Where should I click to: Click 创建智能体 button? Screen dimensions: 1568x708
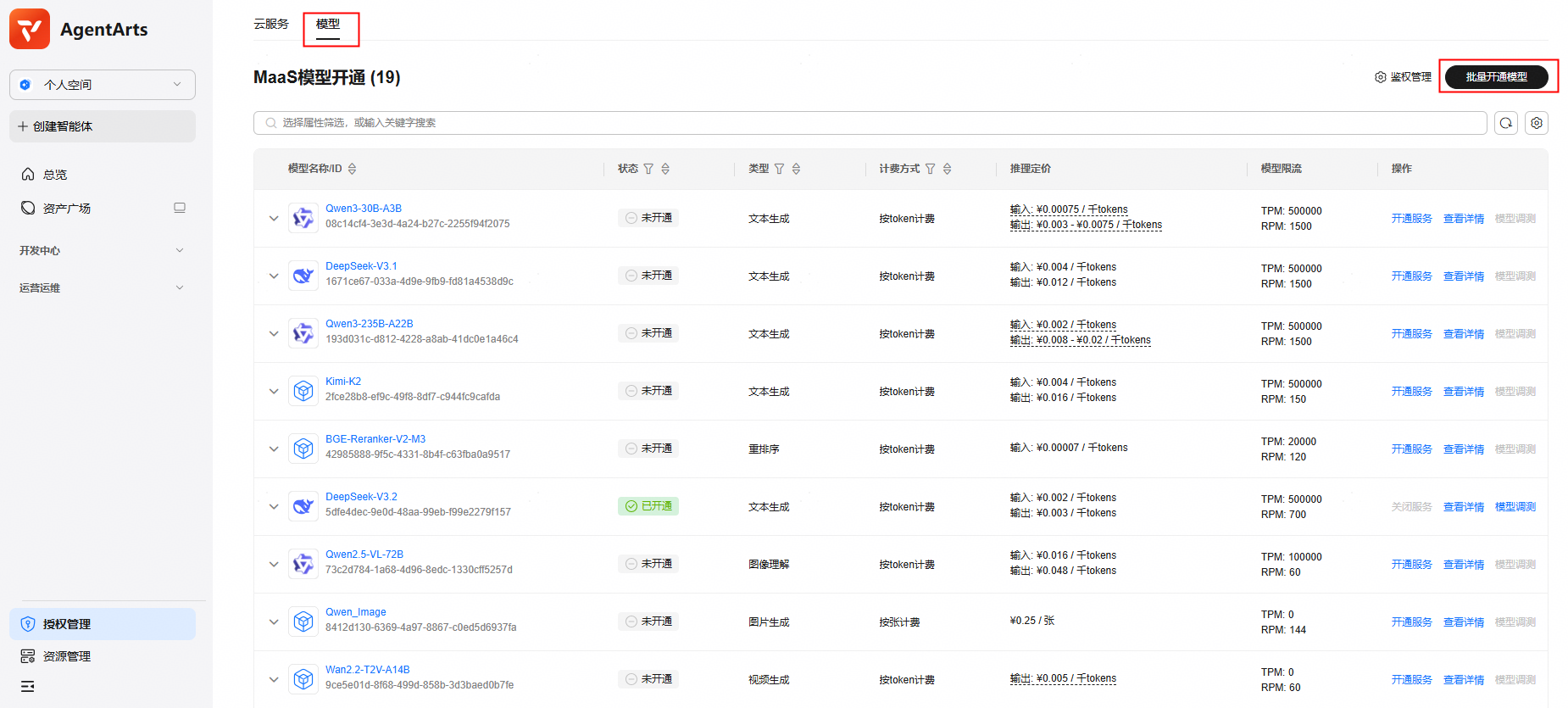click(x=103, y=126)
